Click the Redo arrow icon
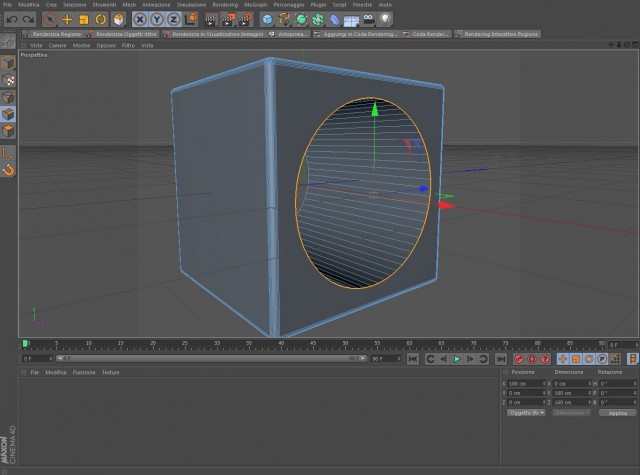The height and width of the screenshot is (475, 640). 28,19
